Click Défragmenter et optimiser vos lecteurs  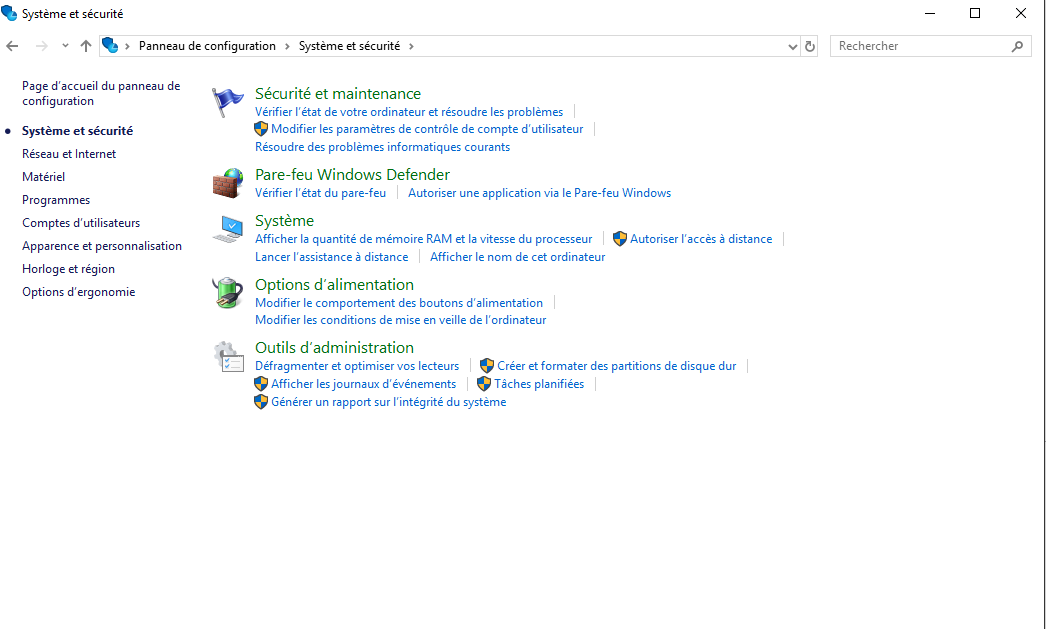point(357,366)
